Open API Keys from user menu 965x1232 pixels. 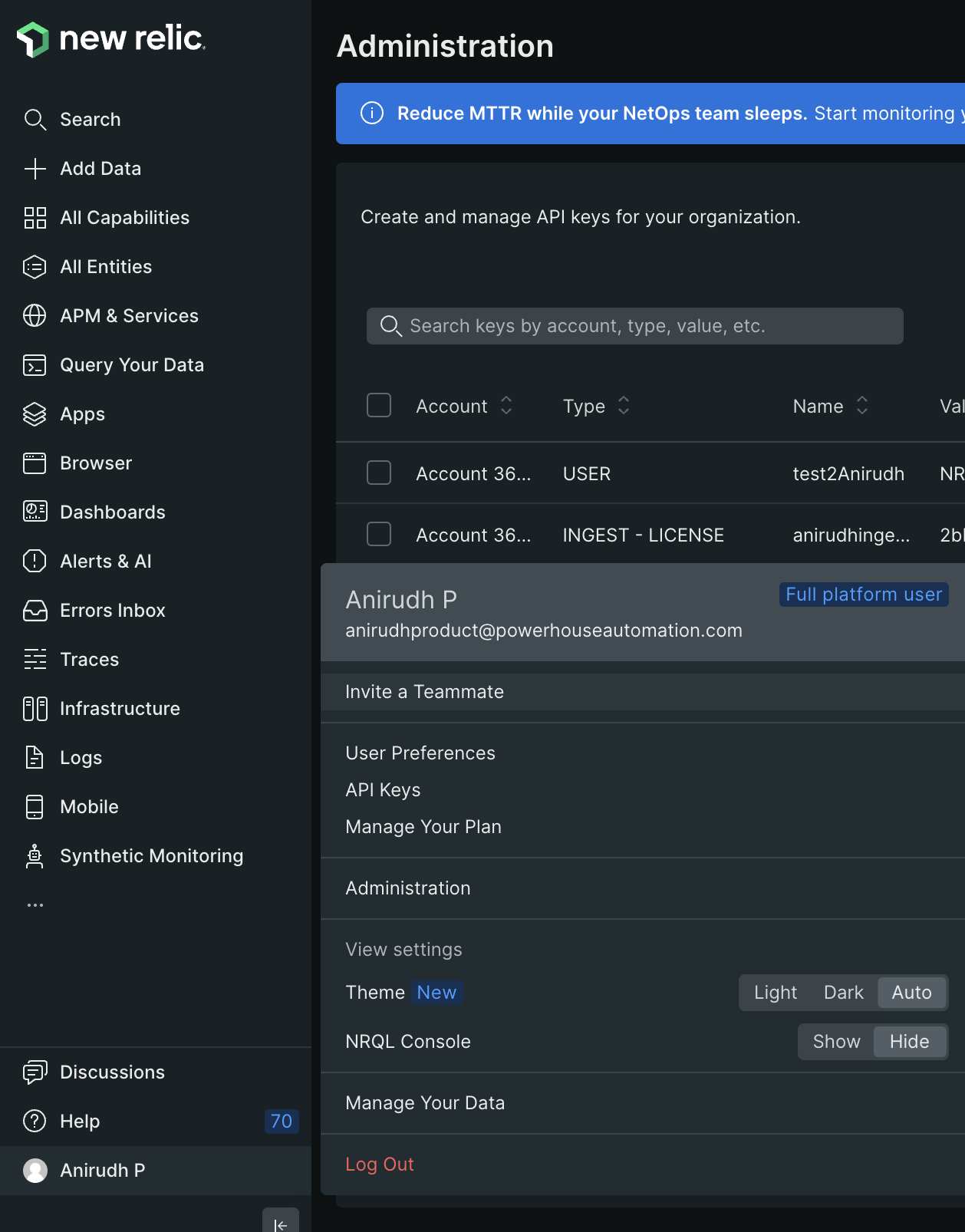(383, 790)
